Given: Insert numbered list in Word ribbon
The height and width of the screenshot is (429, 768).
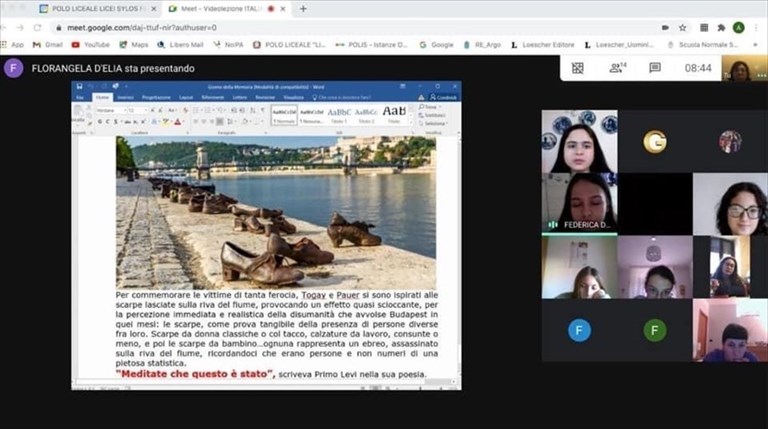Looking at the screenshot, I should 207,110.
